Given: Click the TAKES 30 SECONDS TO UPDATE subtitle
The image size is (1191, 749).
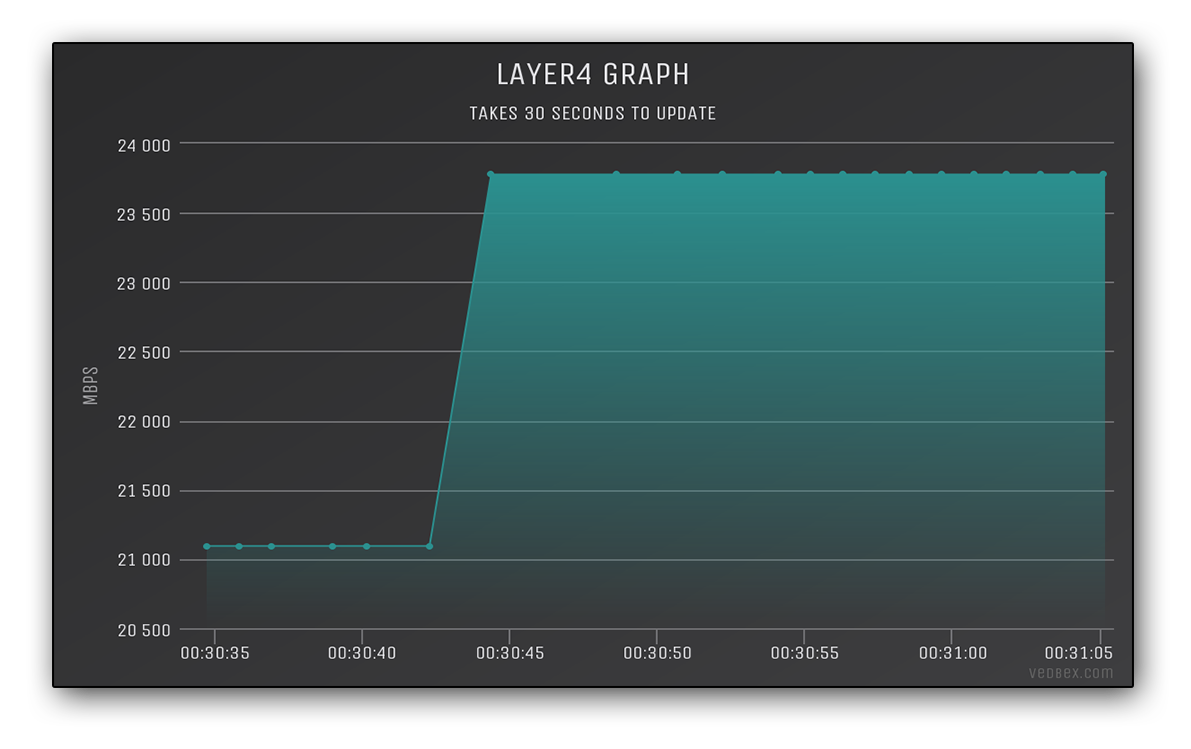Looking at the screenshot, I should 592,113.
